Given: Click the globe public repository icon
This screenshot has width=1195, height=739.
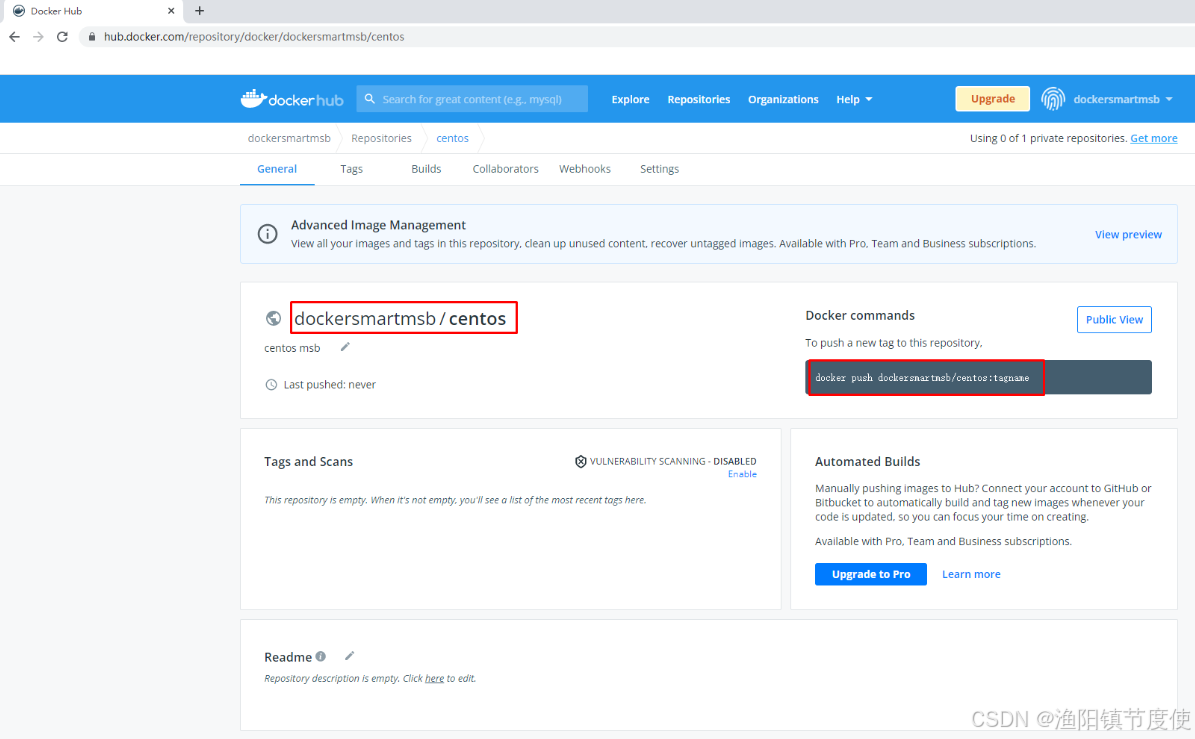Looking at the screenshot, I should point(273,318).
